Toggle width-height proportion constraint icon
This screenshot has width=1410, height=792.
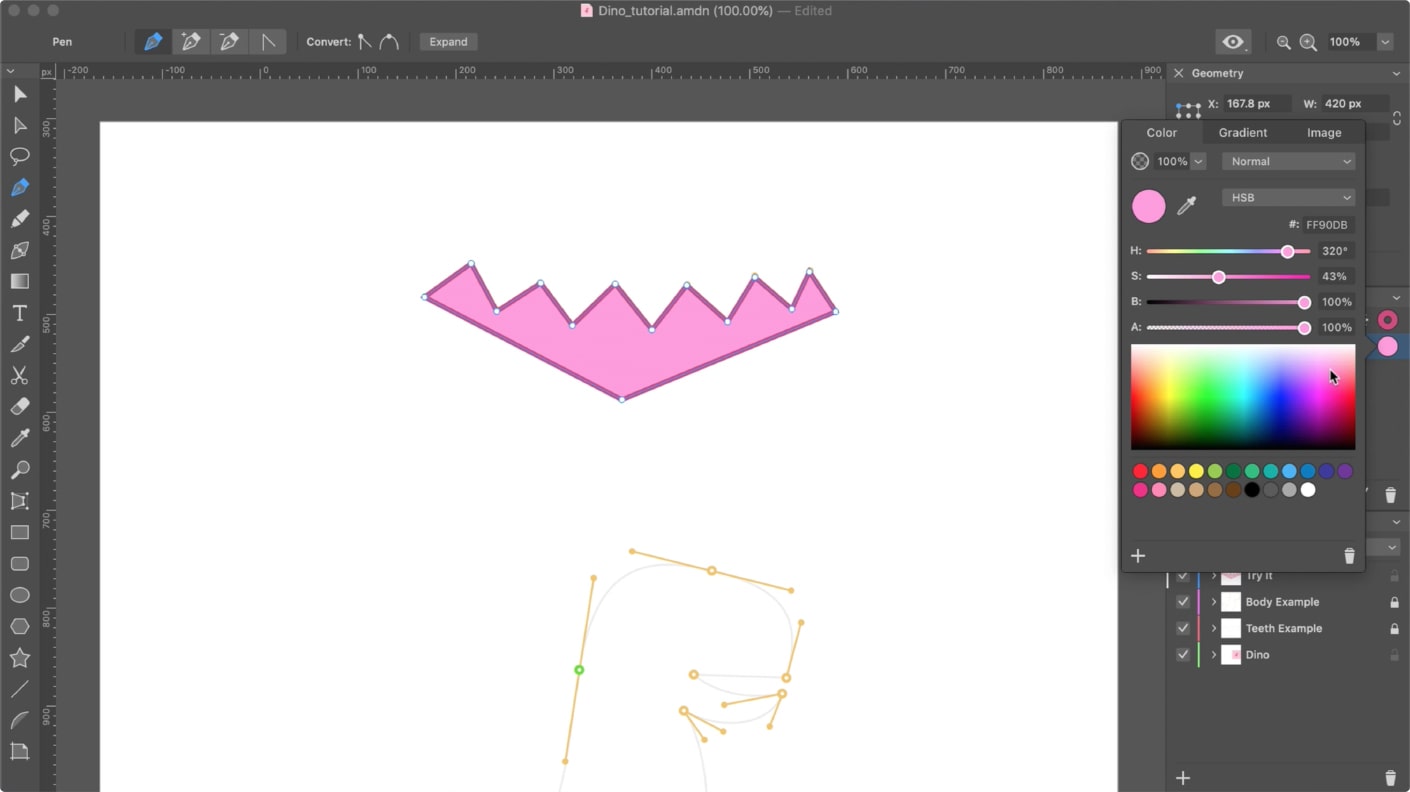1397,117
